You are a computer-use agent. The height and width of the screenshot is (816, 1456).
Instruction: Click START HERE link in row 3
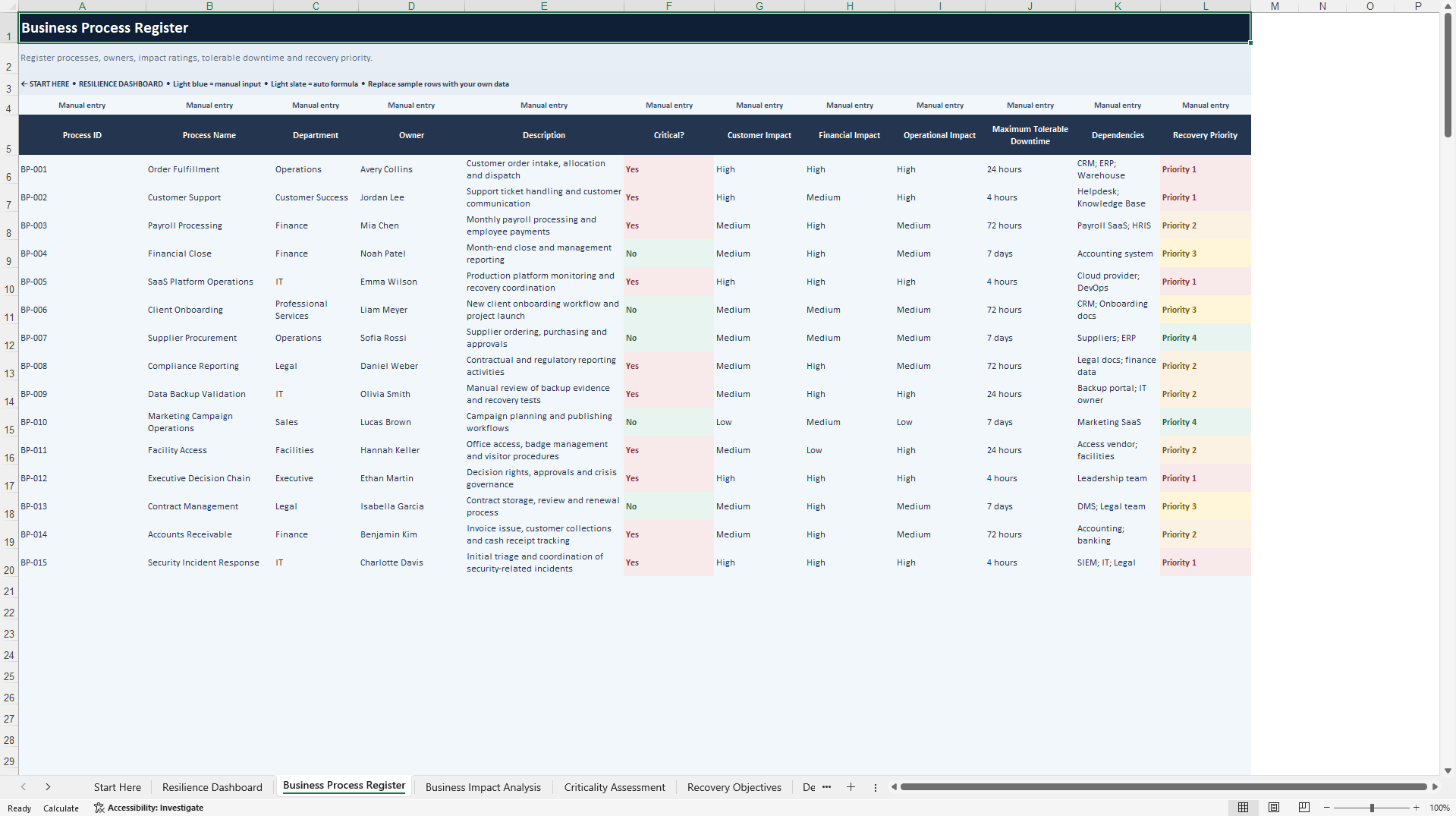pyautogui.click(x=45, y=84)
